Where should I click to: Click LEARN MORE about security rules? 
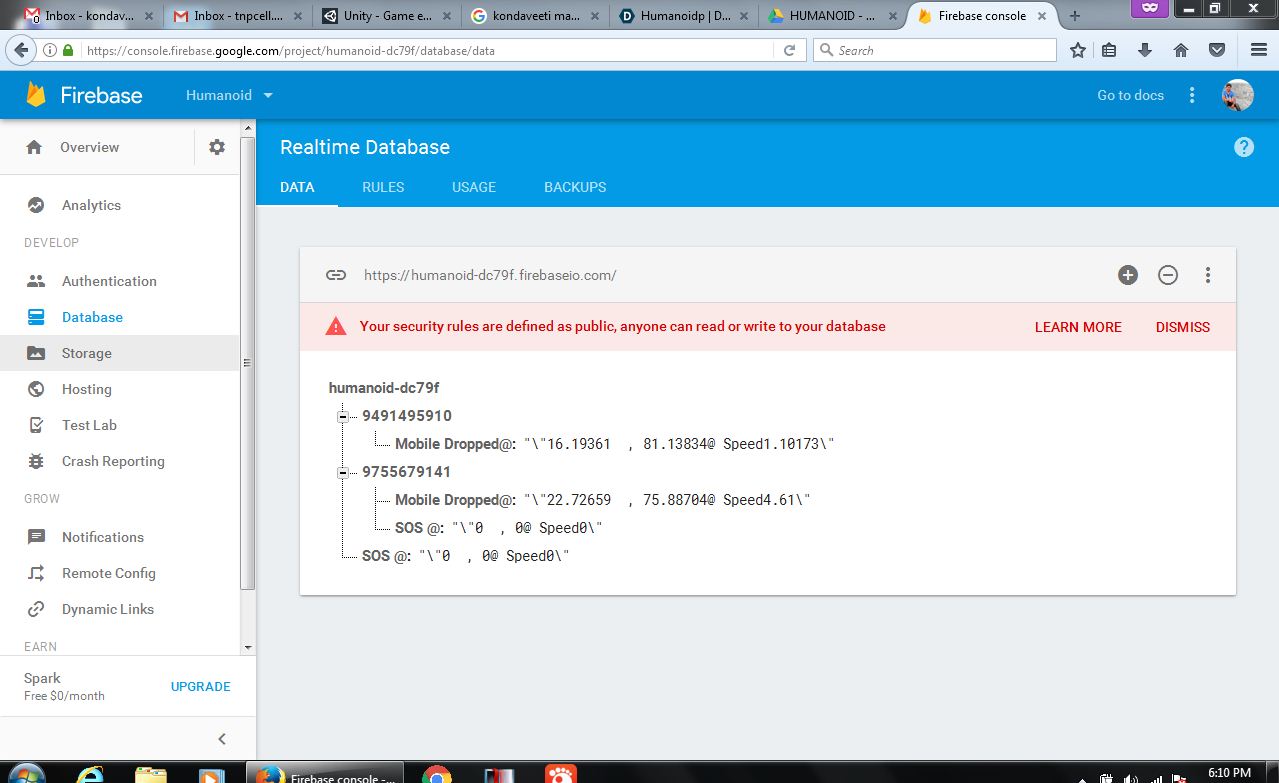(1078, 327)
